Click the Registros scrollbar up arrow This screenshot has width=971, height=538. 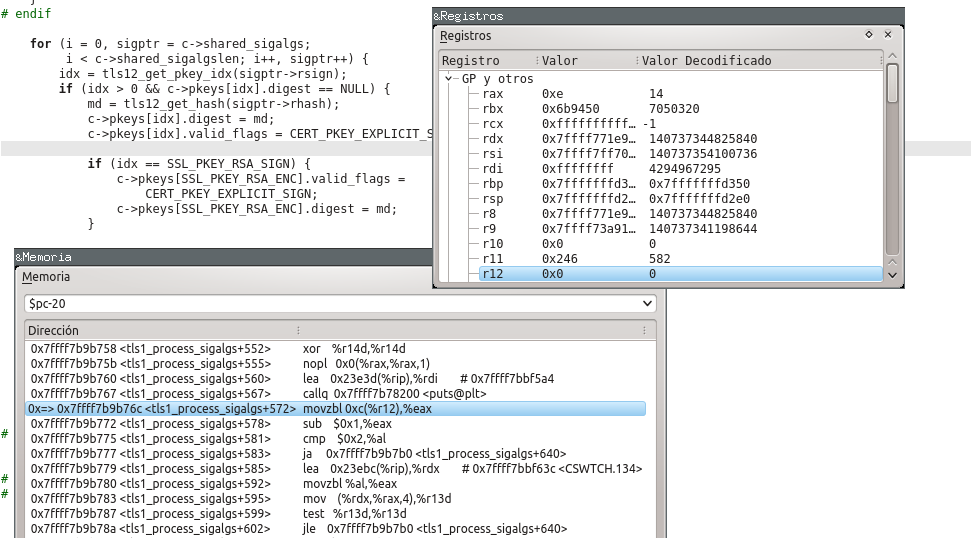(892, 56)
